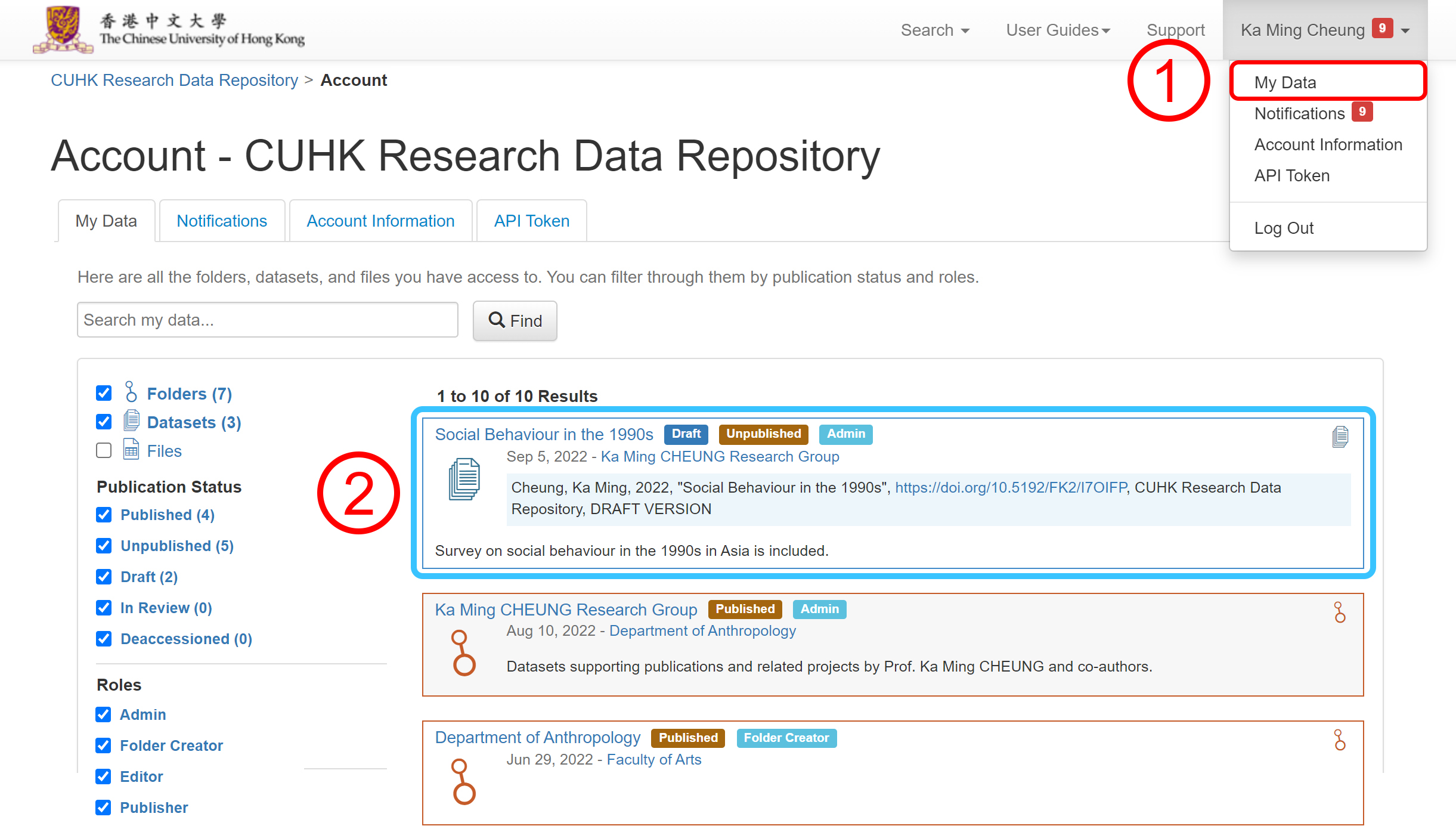Focus the Search my data input field
The image size is (1456, 829).
267,320
